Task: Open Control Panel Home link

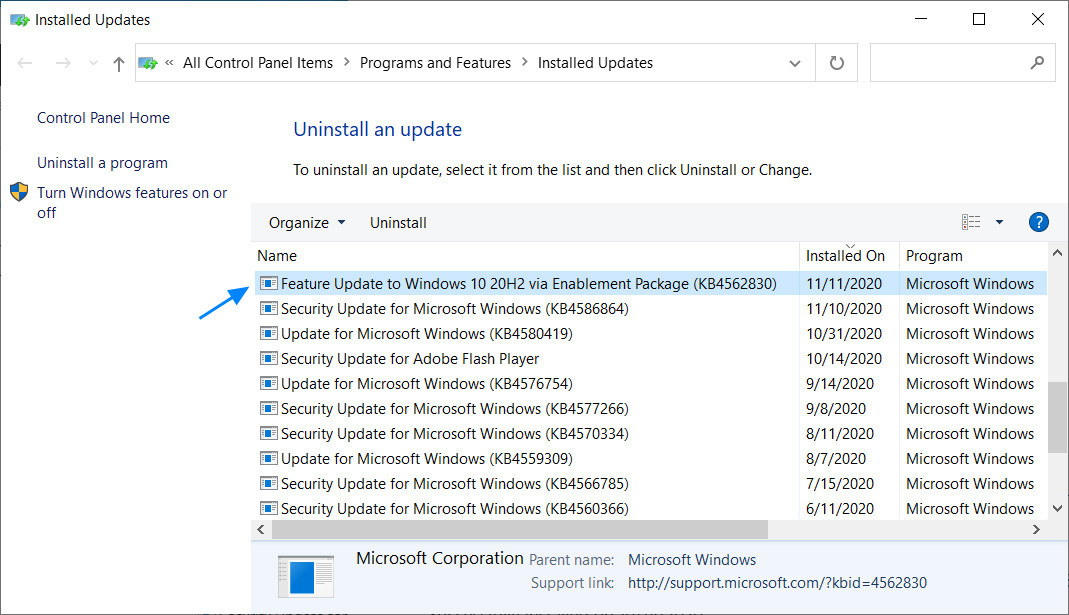Action: (x=103, y=118)
